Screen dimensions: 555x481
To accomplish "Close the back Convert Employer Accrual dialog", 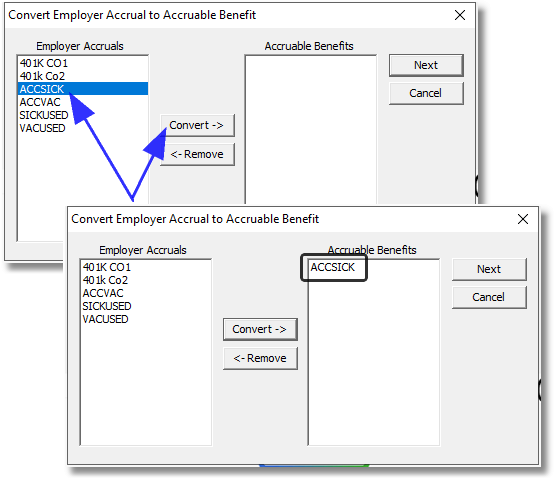I will 460,15.
